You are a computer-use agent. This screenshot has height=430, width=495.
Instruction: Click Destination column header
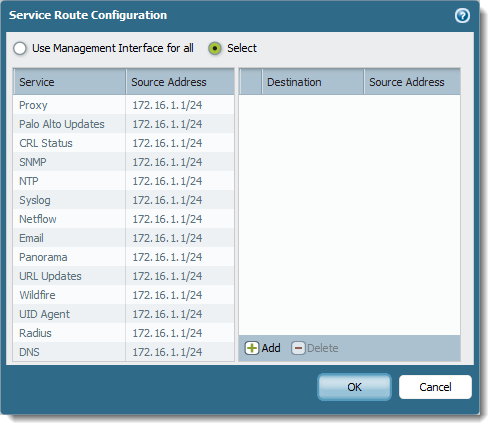pos(313,82)
